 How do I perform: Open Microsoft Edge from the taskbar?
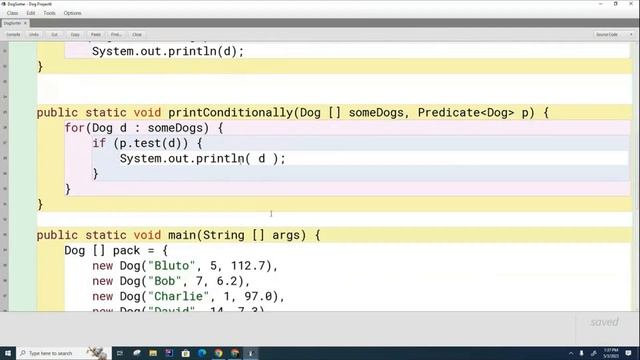pyautogui.click(x=202, y=353)
